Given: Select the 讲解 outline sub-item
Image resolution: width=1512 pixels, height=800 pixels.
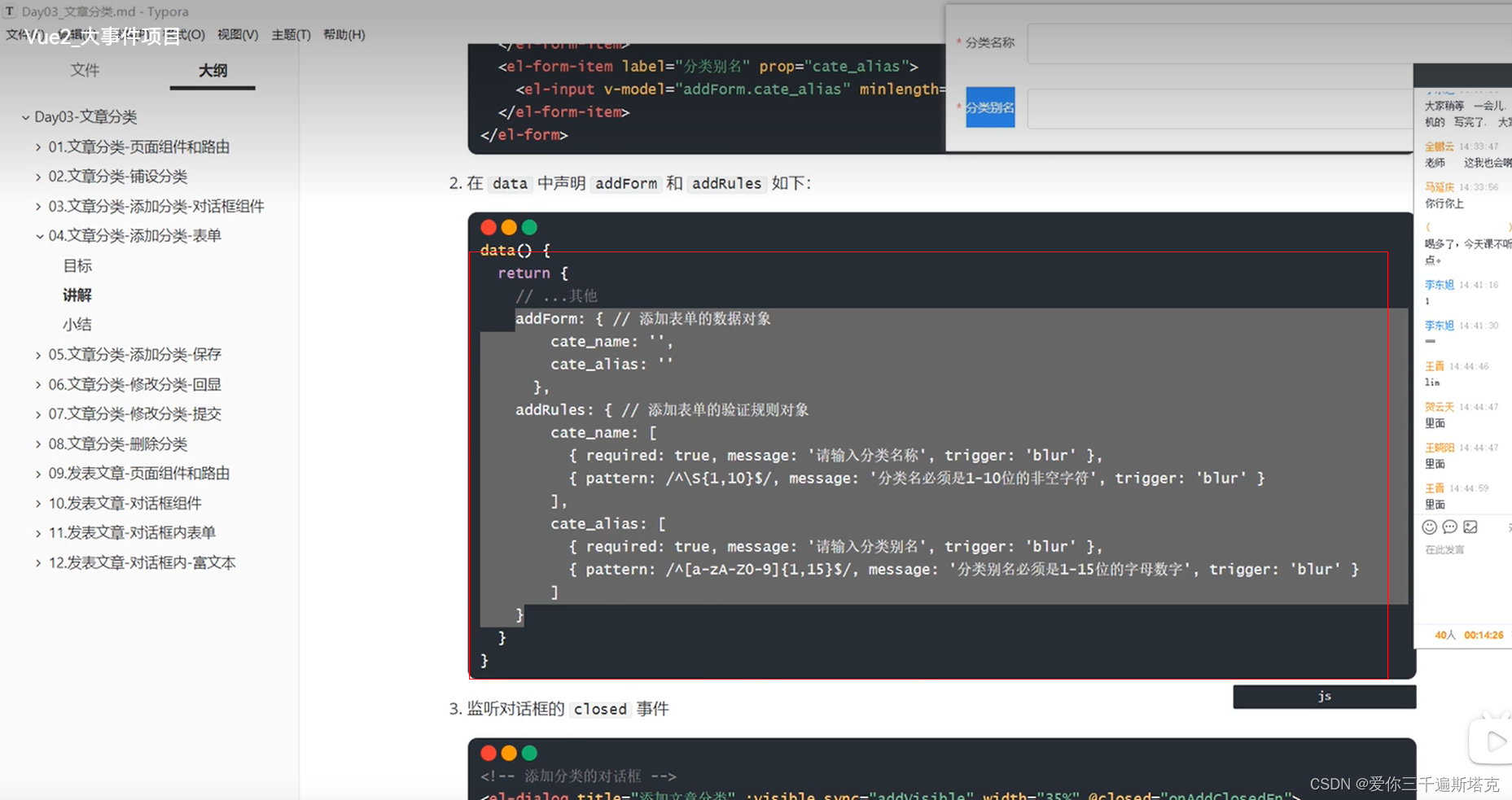Looking at the screenshot, I should [77, 295].
